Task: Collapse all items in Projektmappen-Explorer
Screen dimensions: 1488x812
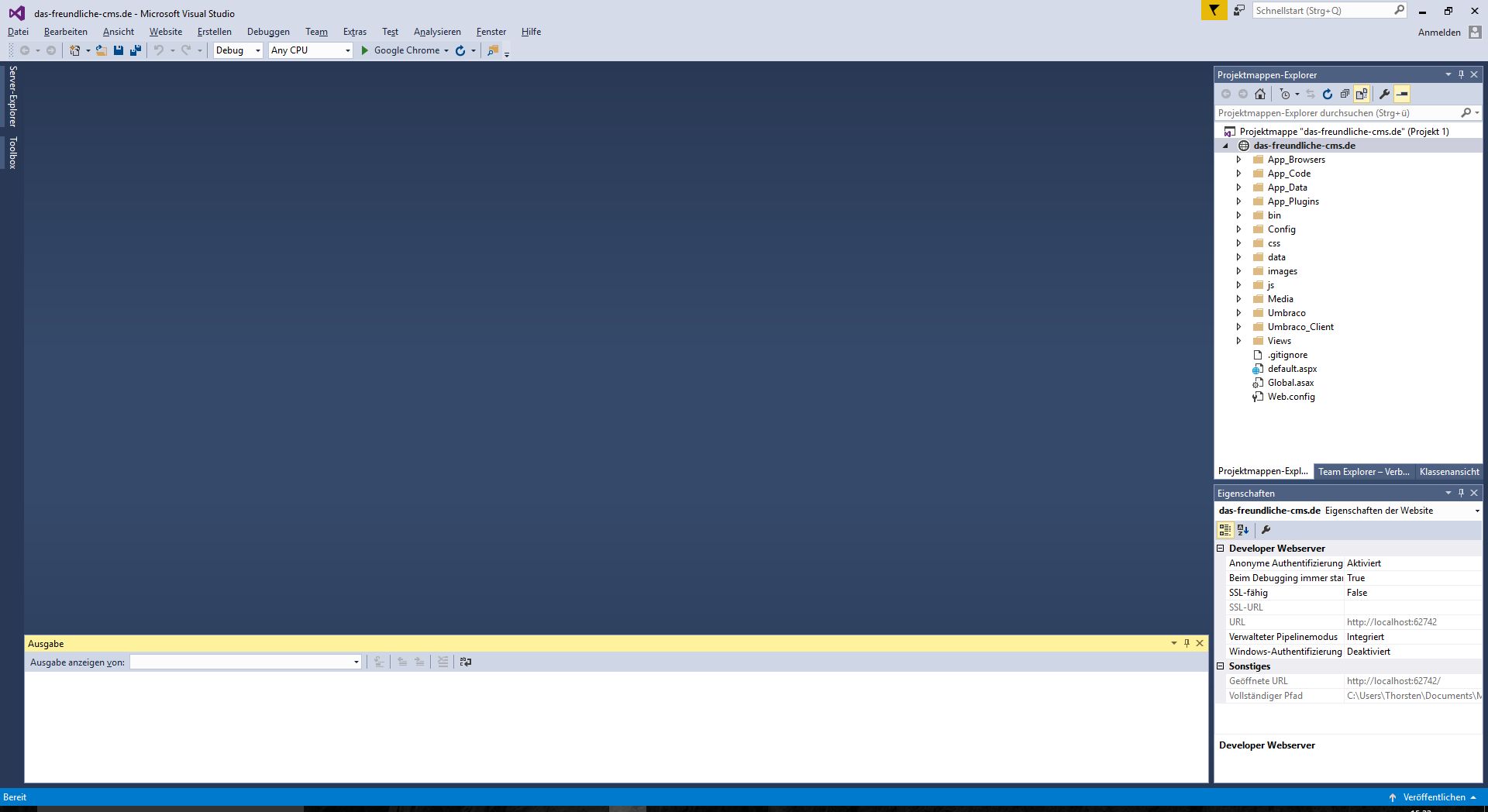Action: click(1345, 95)
